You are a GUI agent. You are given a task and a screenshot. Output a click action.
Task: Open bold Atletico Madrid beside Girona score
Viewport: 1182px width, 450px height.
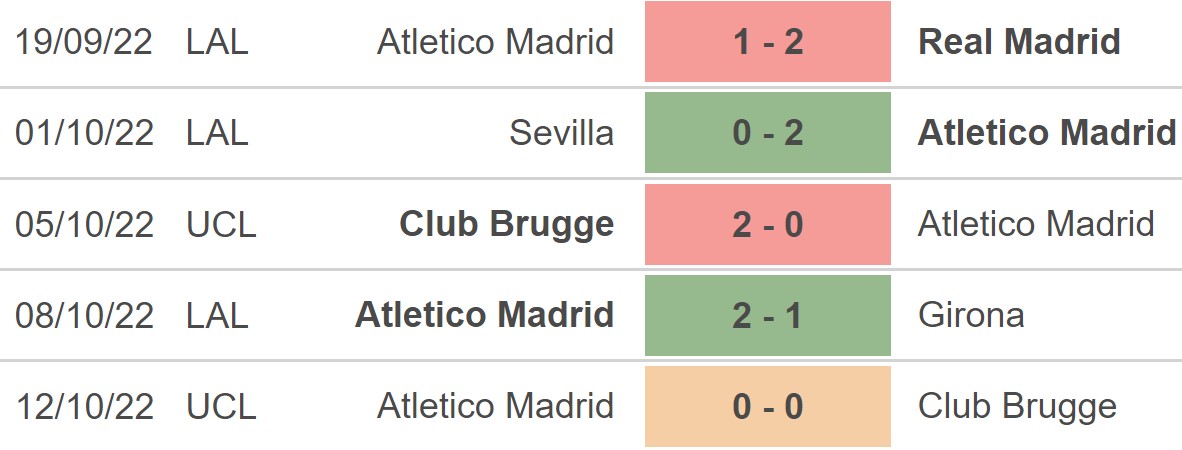point(484,315)
